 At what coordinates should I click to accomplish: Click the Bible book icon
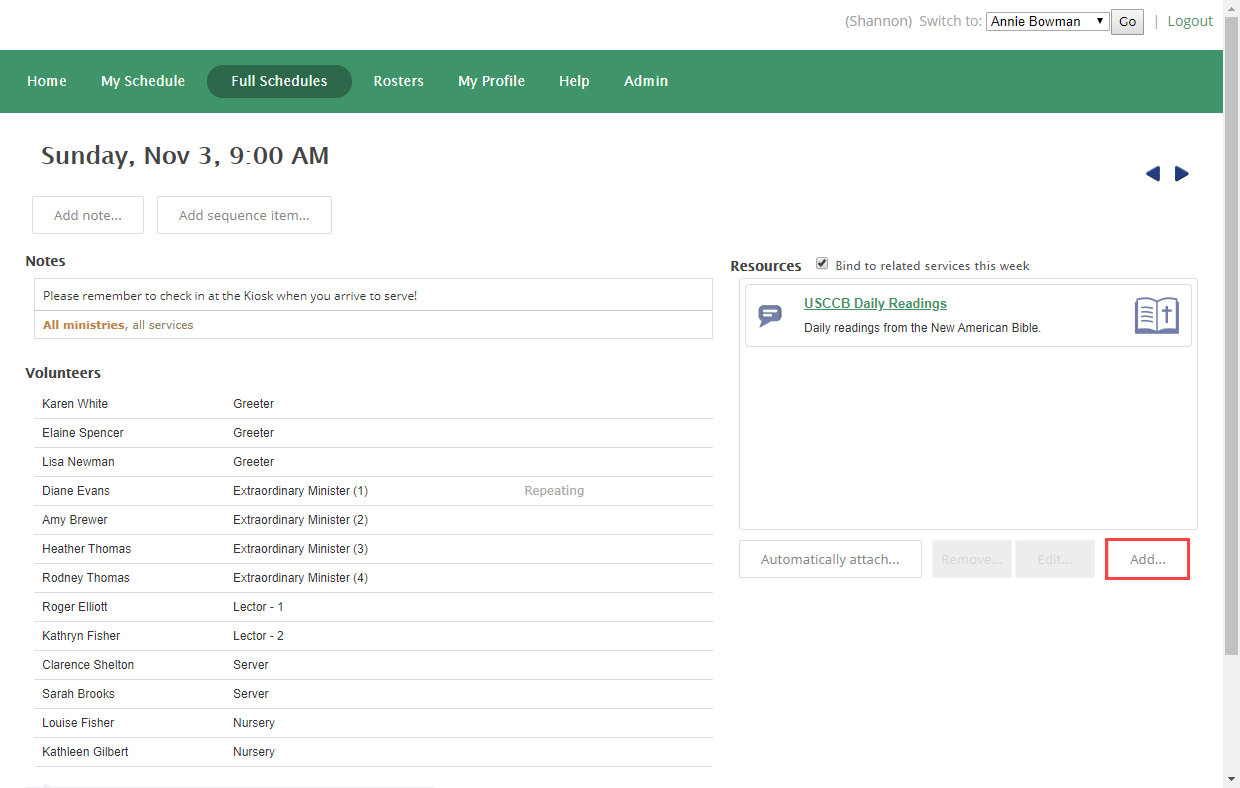pyautogui.click(x=1157, y=316)
